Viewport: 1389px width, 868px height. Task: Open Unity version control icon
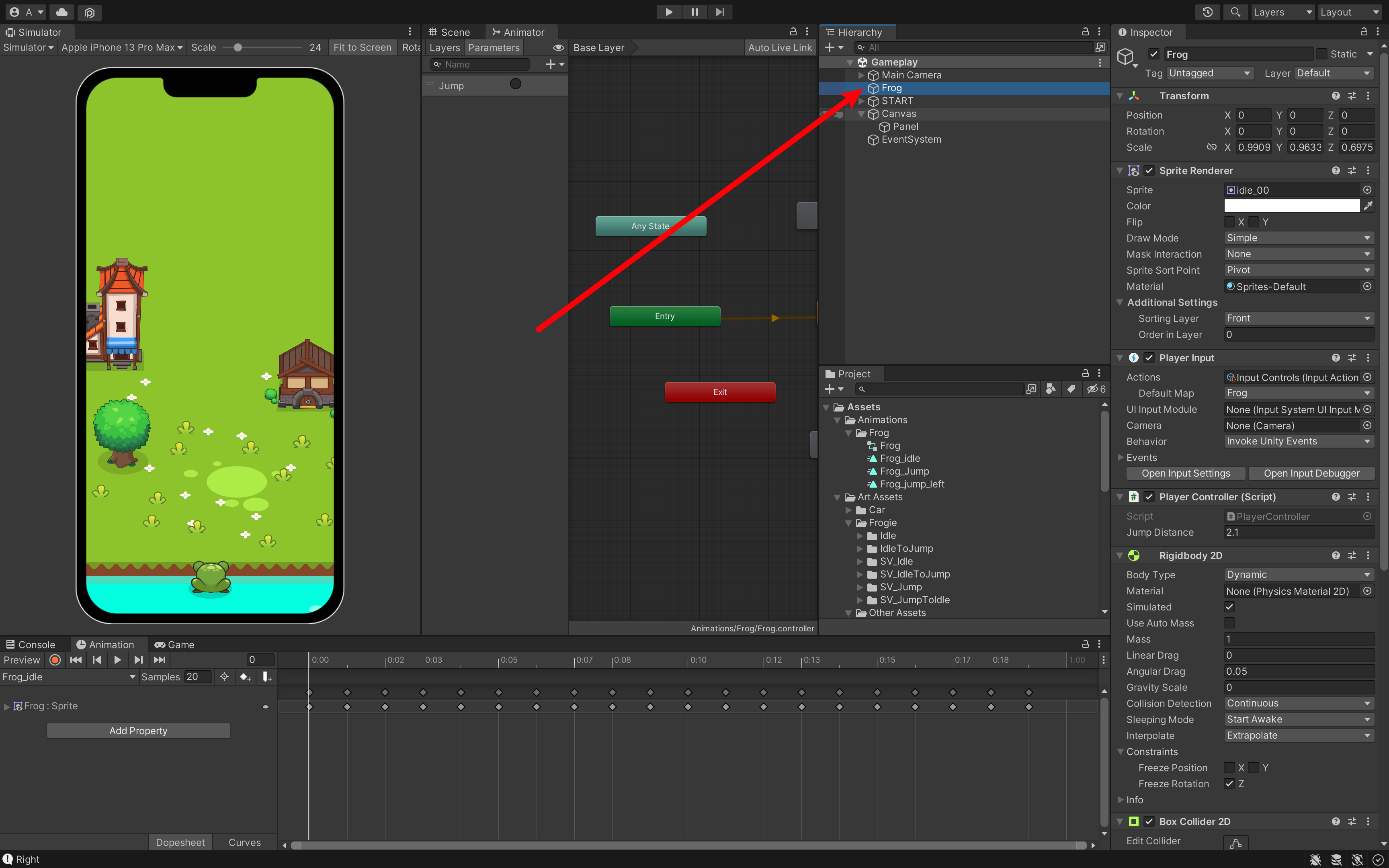89,12
